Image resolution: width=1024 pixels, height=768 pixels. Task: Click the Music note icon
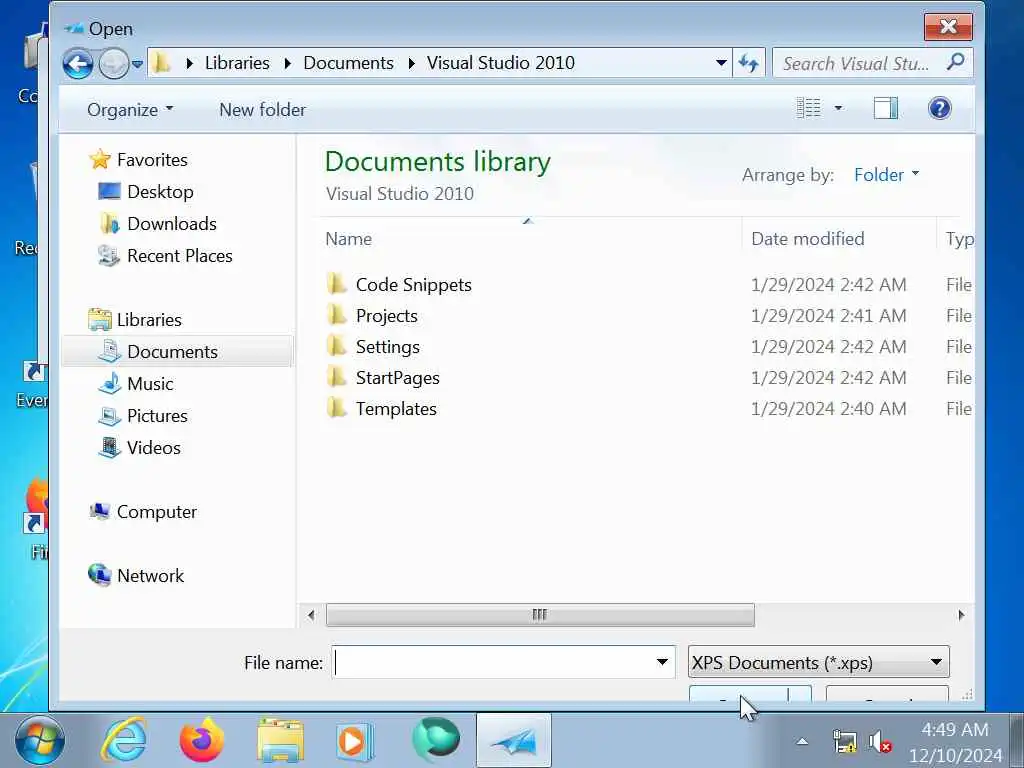tap(110, 383)
